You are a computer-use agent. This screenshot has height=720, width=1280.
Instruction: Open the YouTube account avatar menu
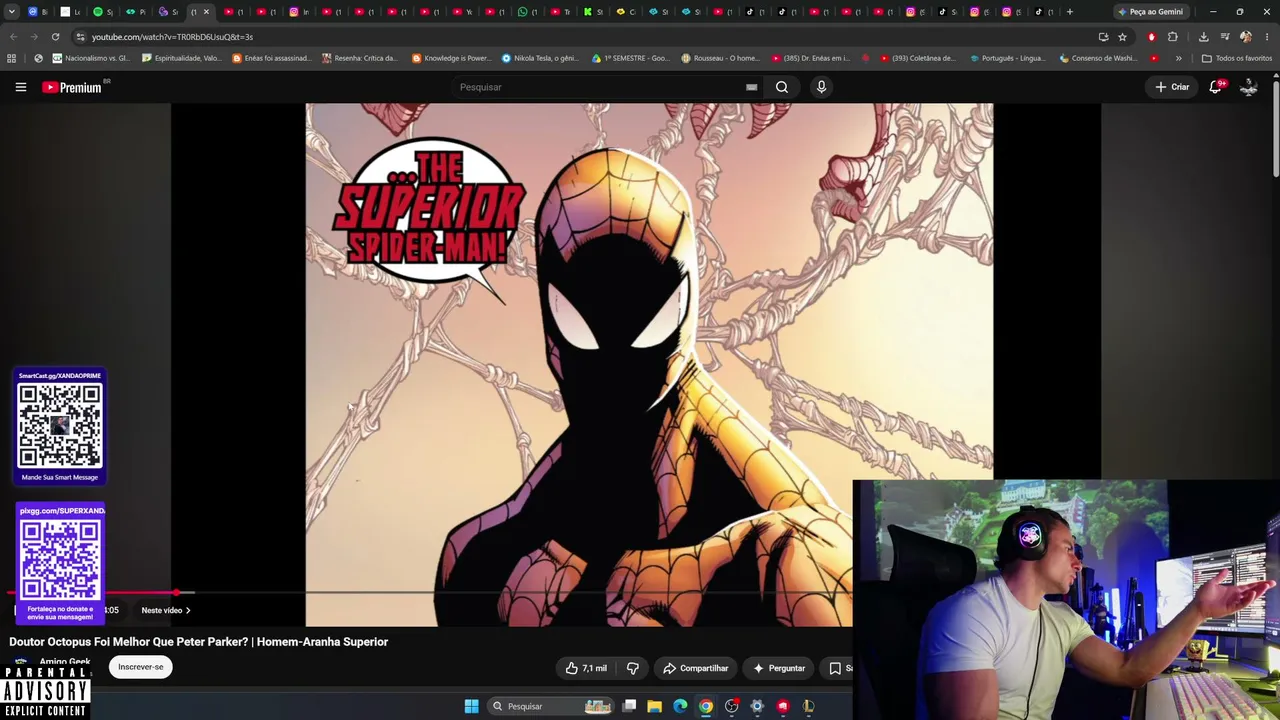pos(1249,87)
